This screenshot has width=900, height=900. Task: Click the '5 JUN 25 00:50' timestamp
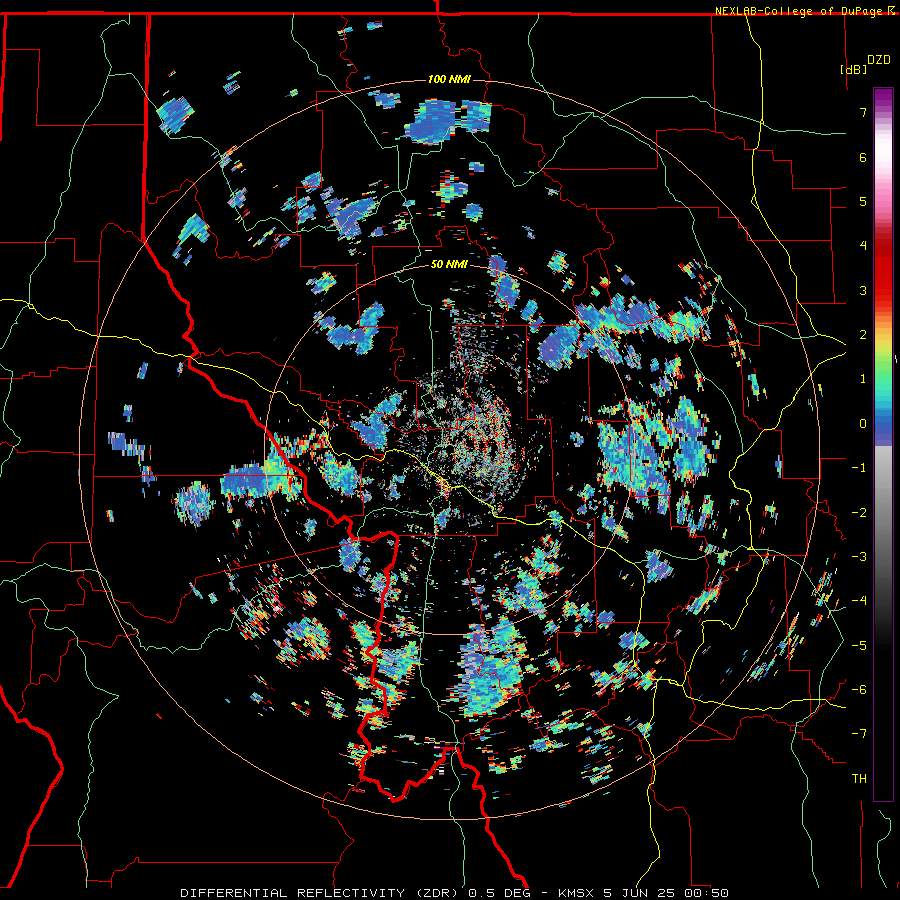(666, 893)
